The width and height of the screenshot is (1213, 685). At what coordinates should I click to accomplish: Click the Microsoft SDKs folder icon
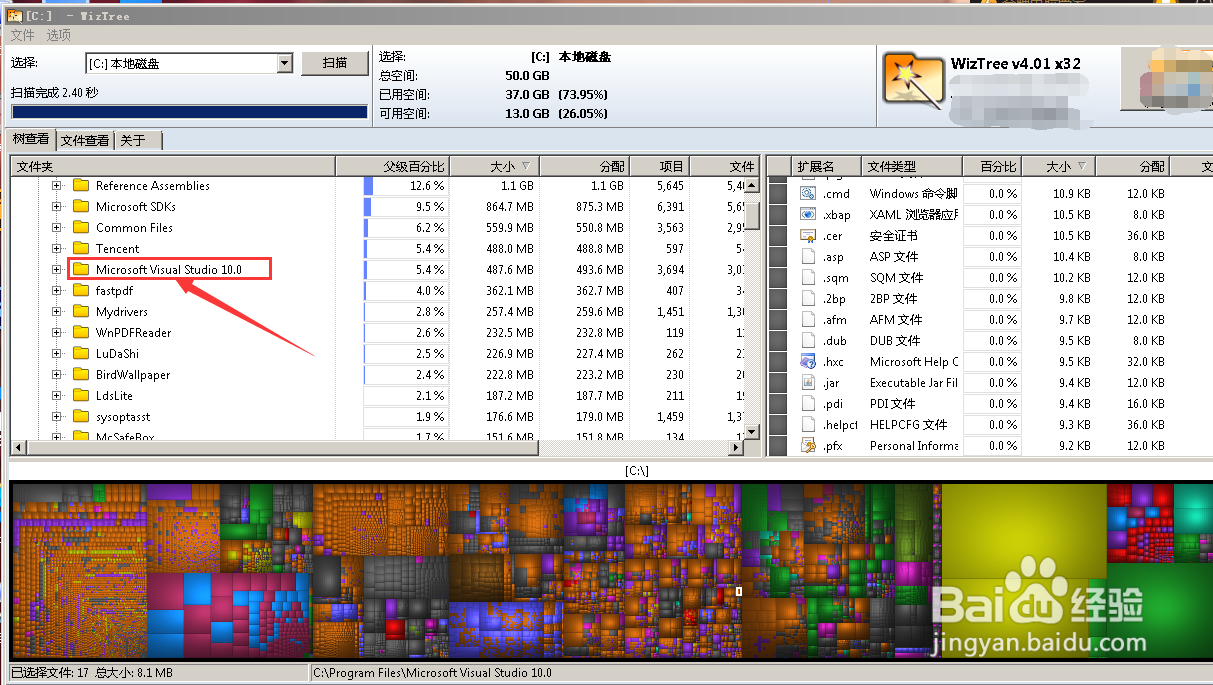tap(81, 206)
